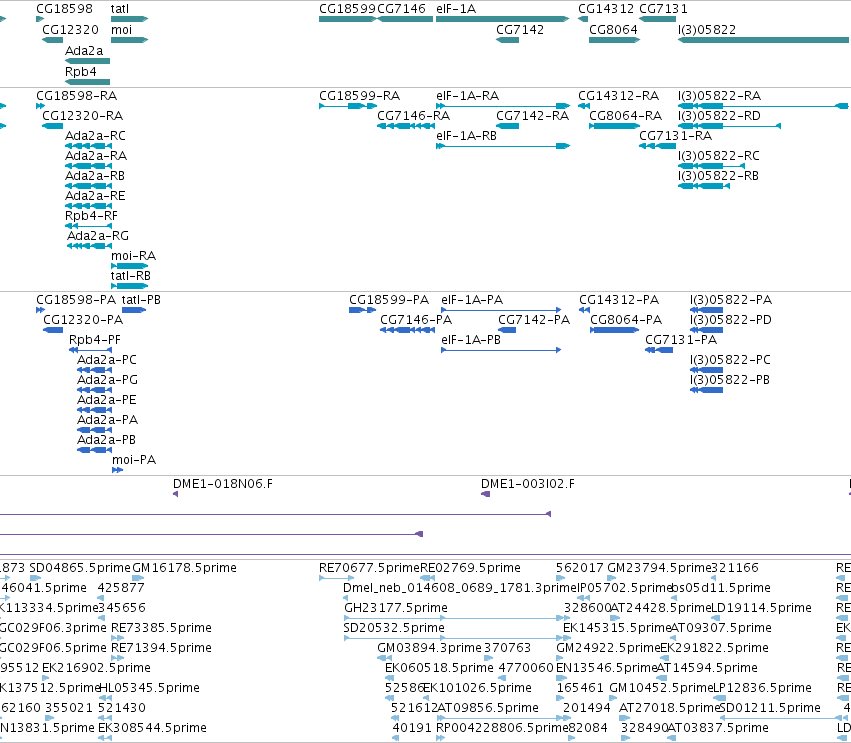Open the DME1-018N06.F BAC end

175,494
